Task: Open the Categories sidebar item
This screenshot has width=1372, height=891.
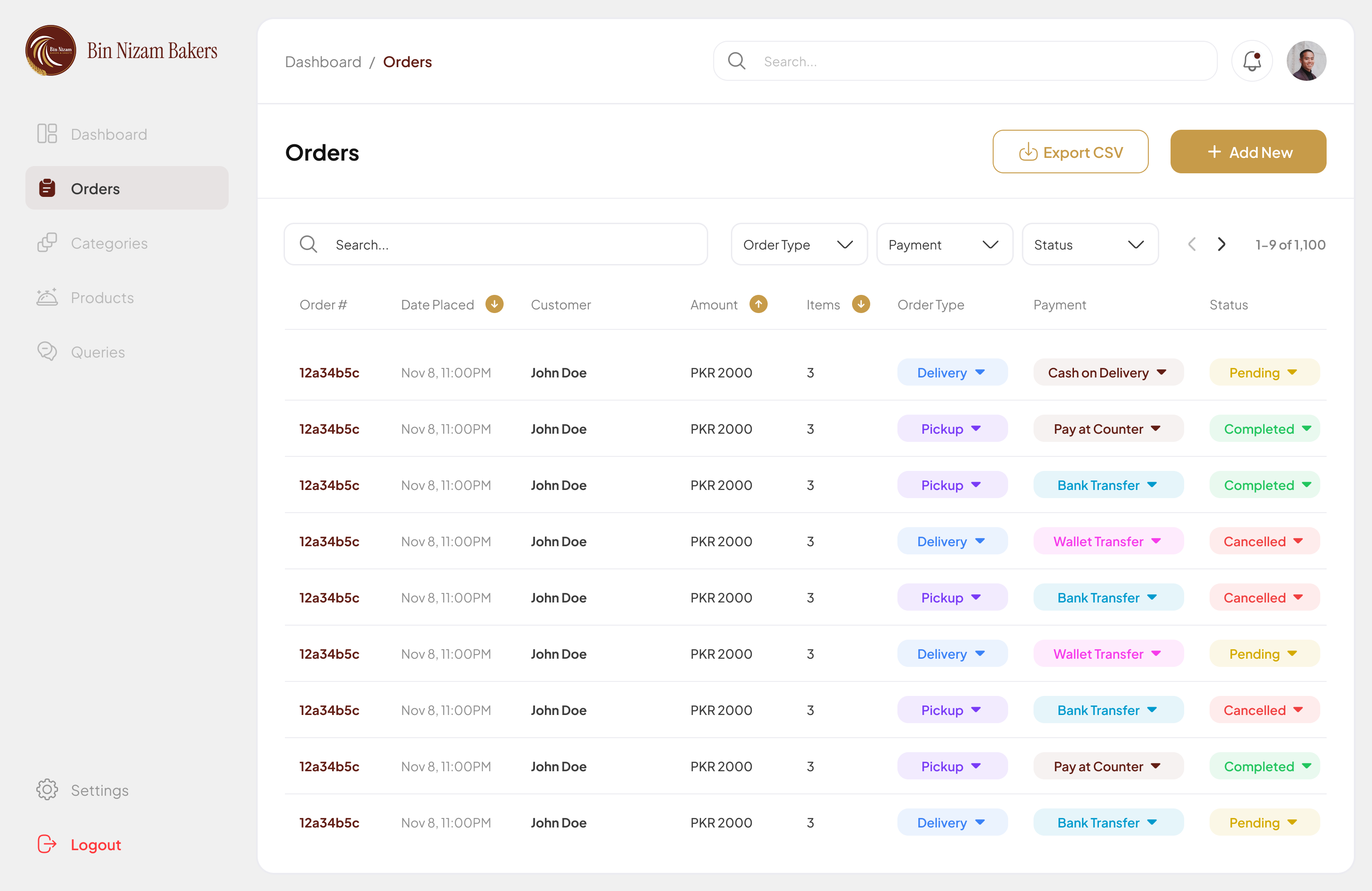Action: 108,243
